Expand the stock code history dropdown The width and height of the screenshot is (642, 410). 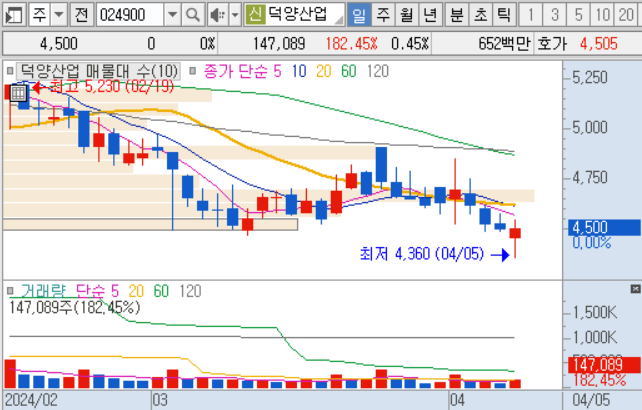coord(172,15)
